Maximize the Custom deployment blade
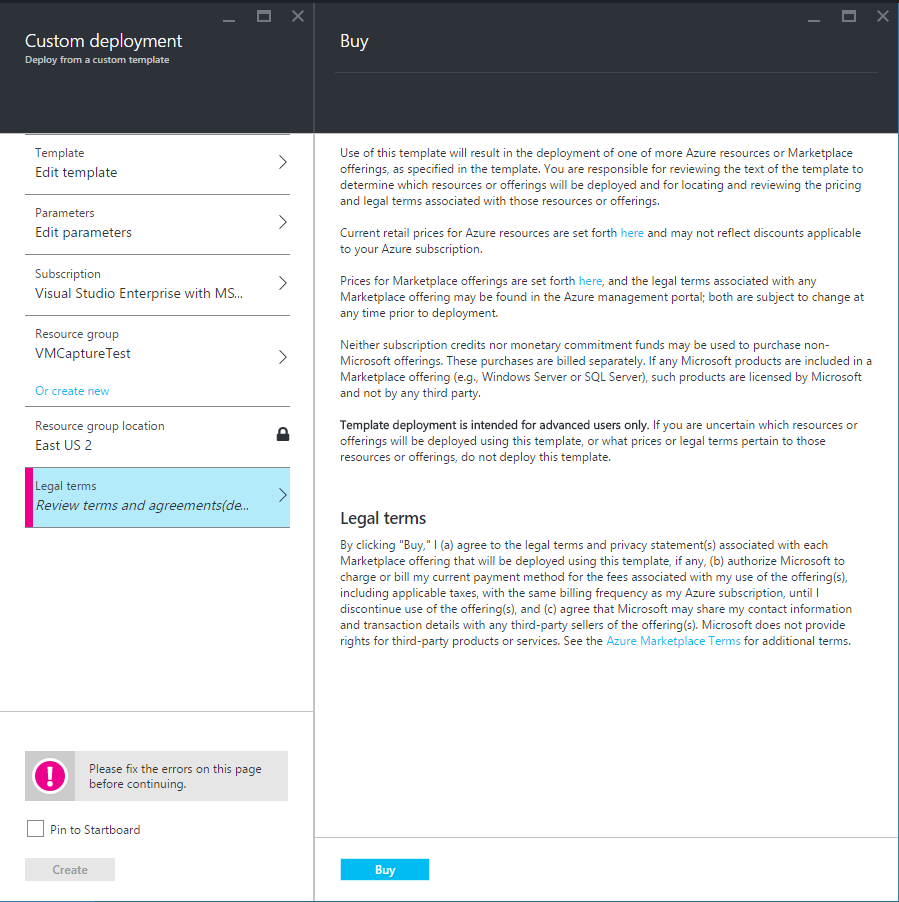 [x=264, y=16]
